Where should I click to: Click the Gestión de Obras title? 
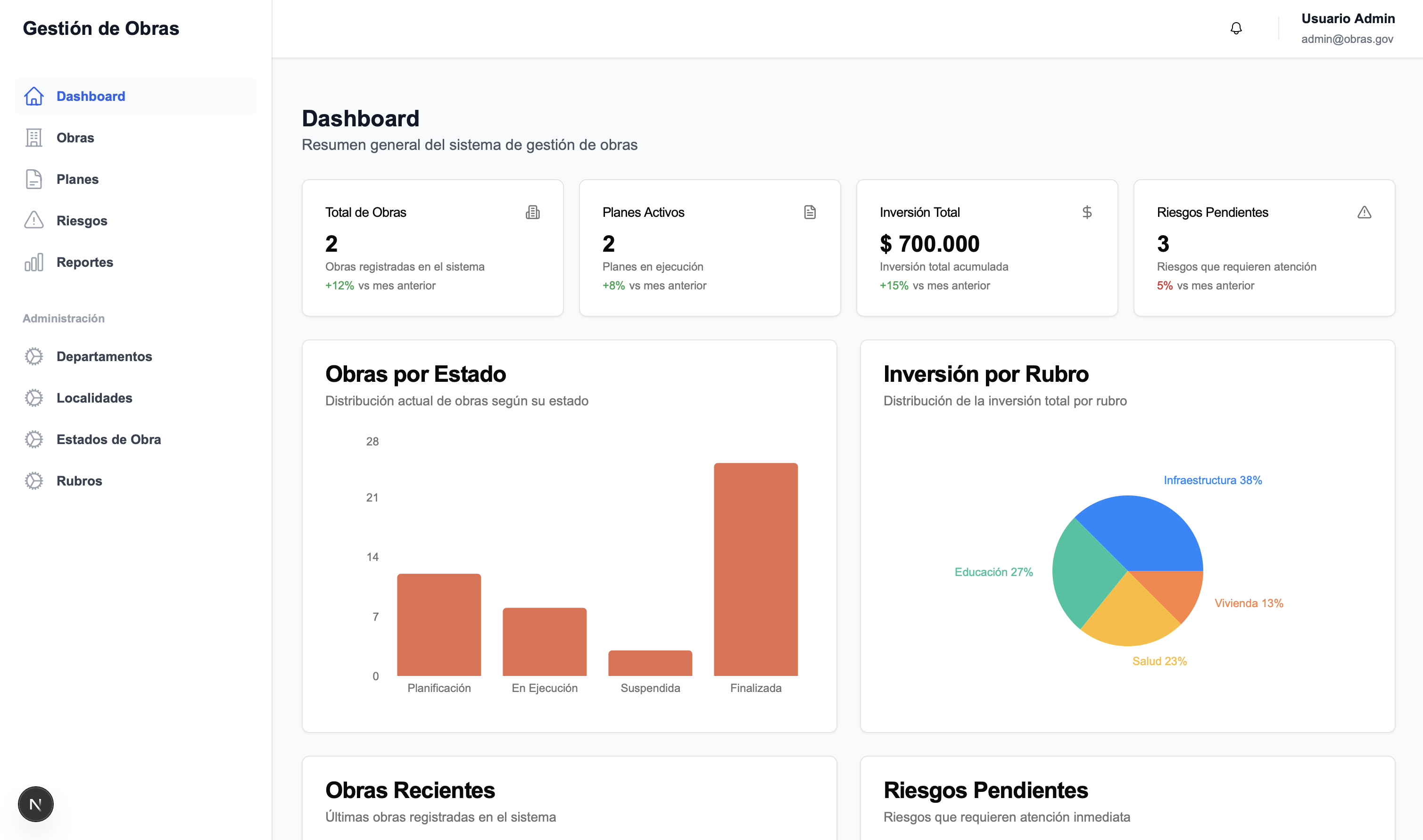coord(101,28)
